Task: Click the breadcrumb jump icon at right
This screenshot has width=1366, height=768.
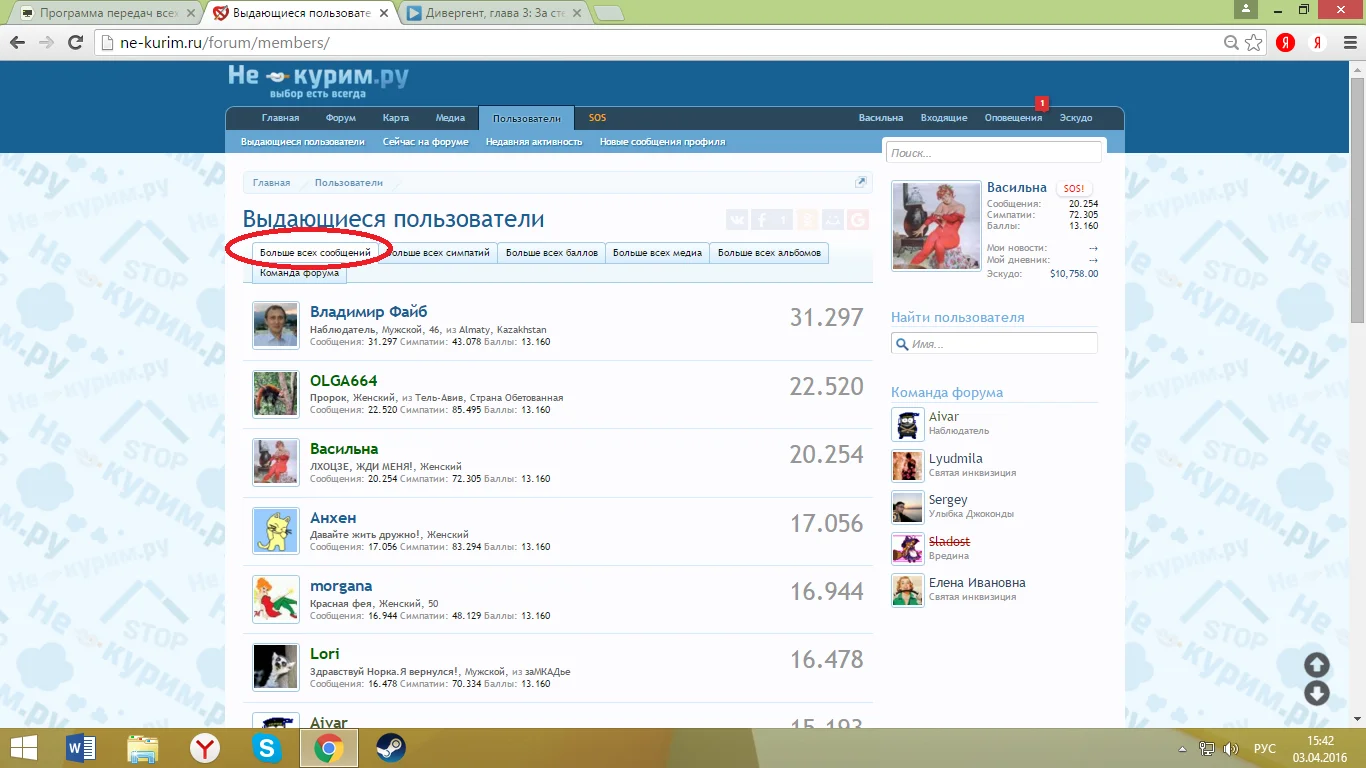Action: pos(860,182)
